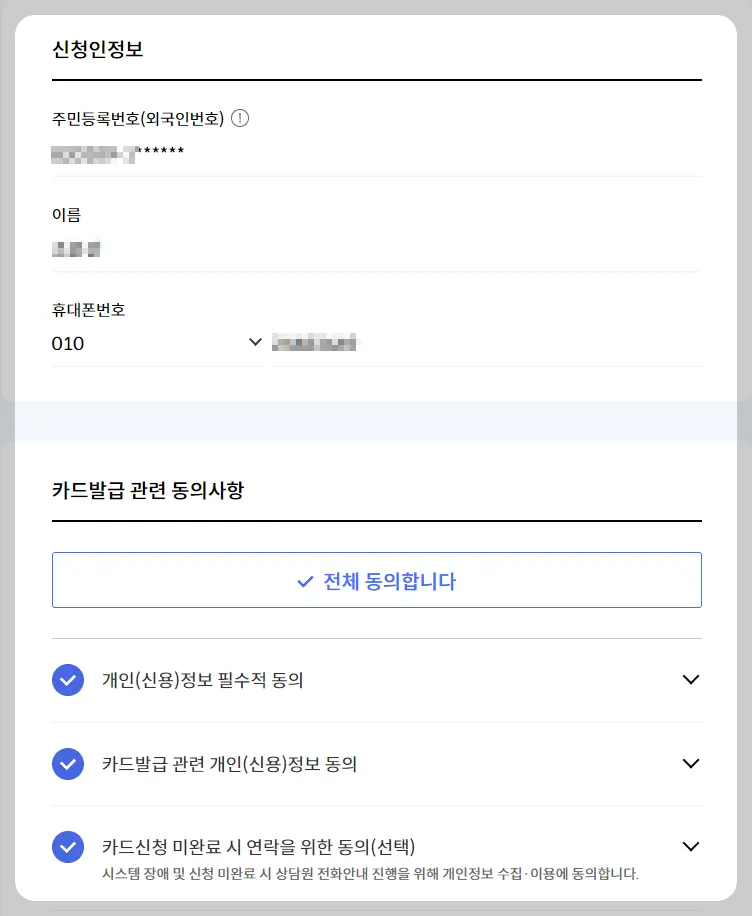Expand the 카드발급 관련 개인(신용)정보 동의 section

(690, 763)
